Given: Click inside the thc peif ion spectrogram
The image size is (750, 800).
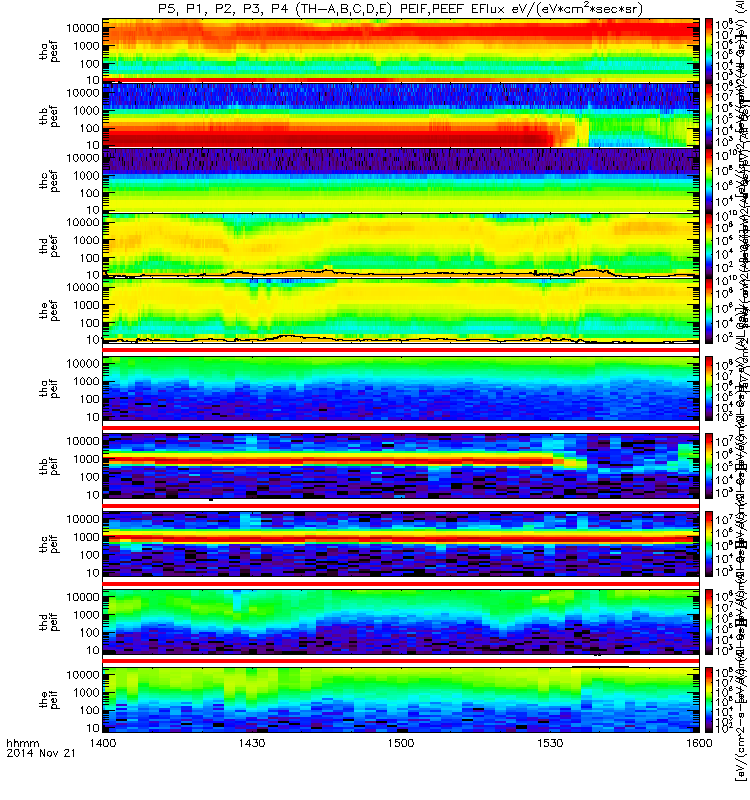Looking at the screenshot, I should (x=401, y=544).
